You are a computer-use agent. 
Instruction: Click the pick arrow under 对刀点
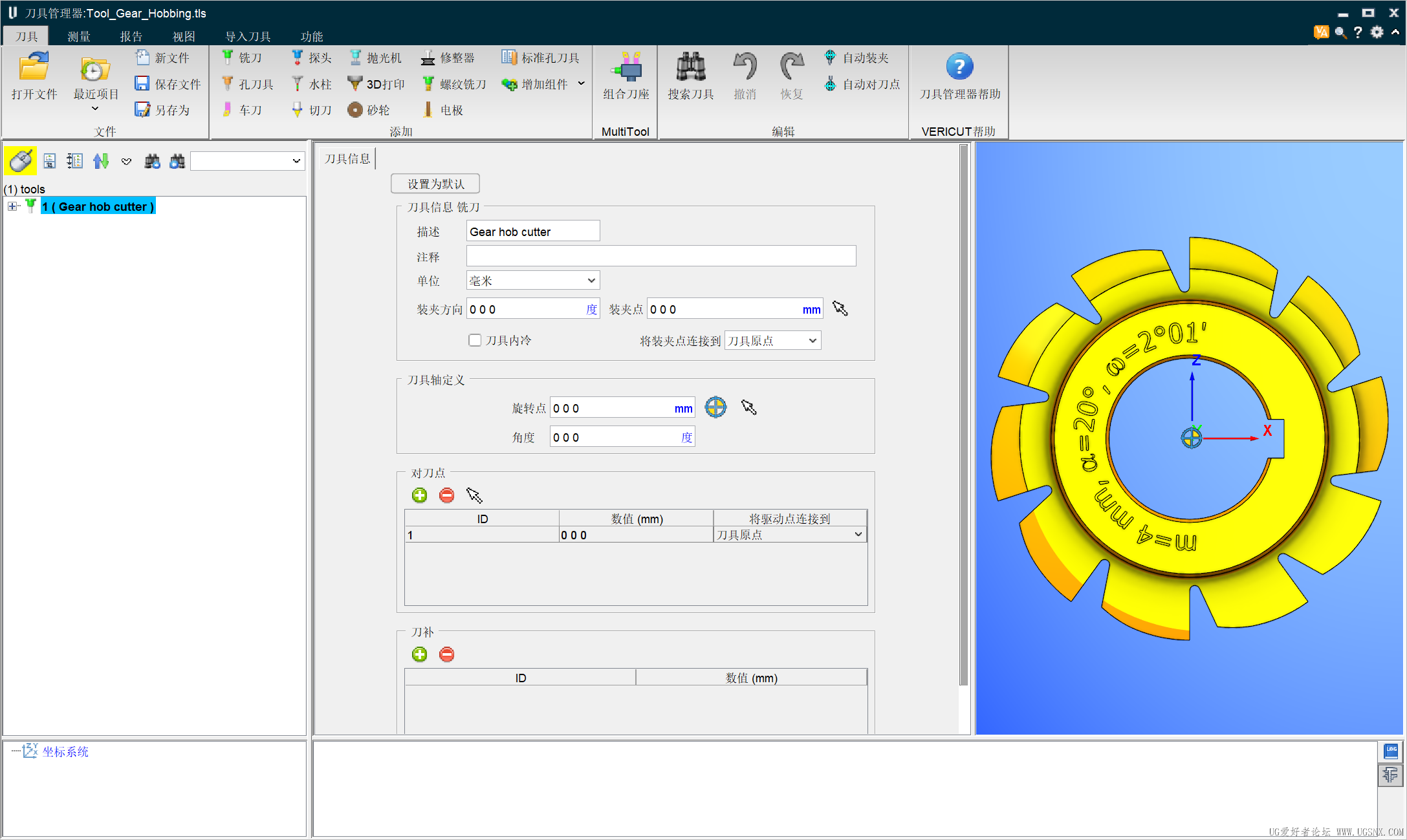coord(474,495)
